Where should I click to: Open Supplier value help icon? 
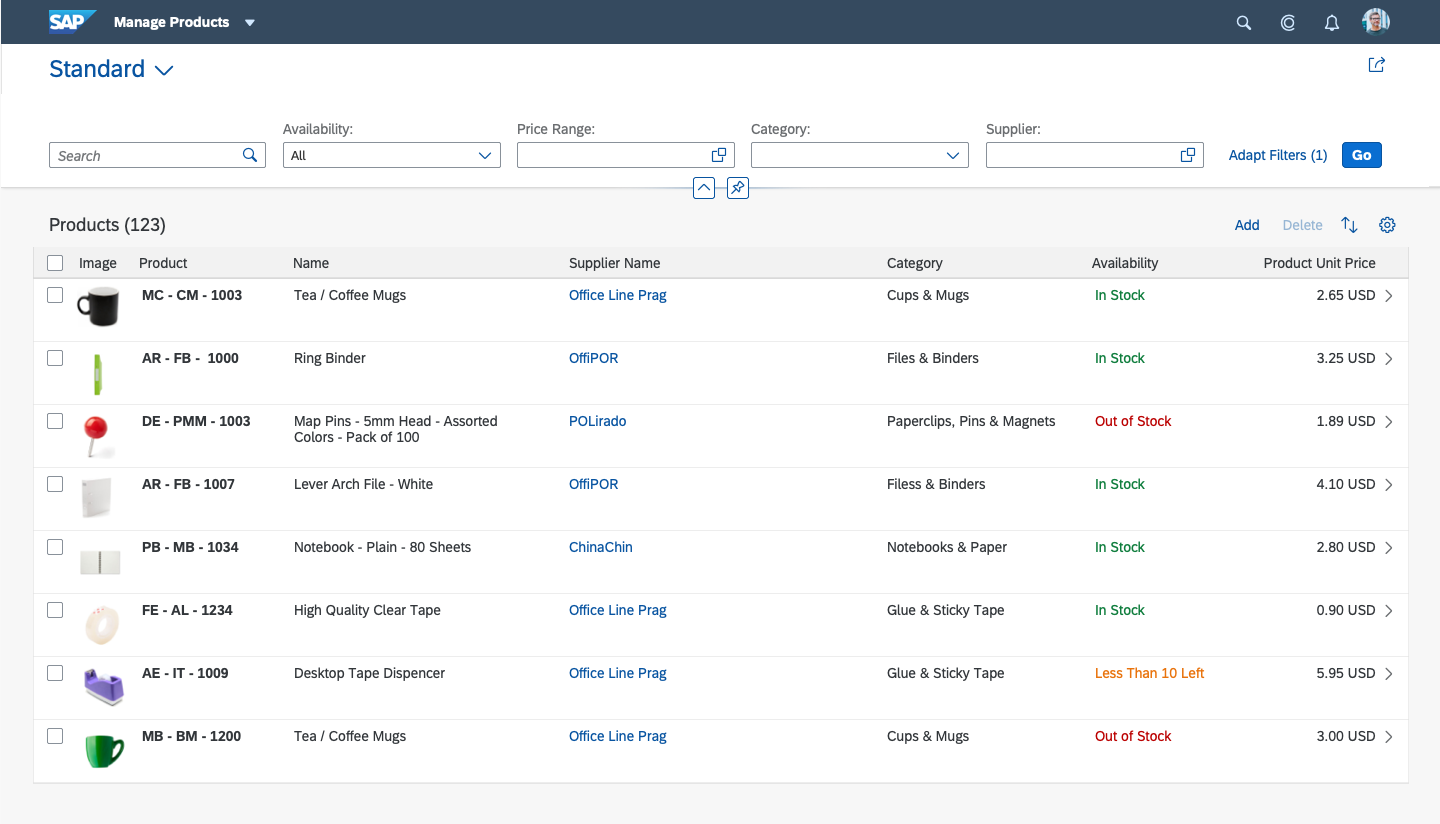pos(1188,155)
